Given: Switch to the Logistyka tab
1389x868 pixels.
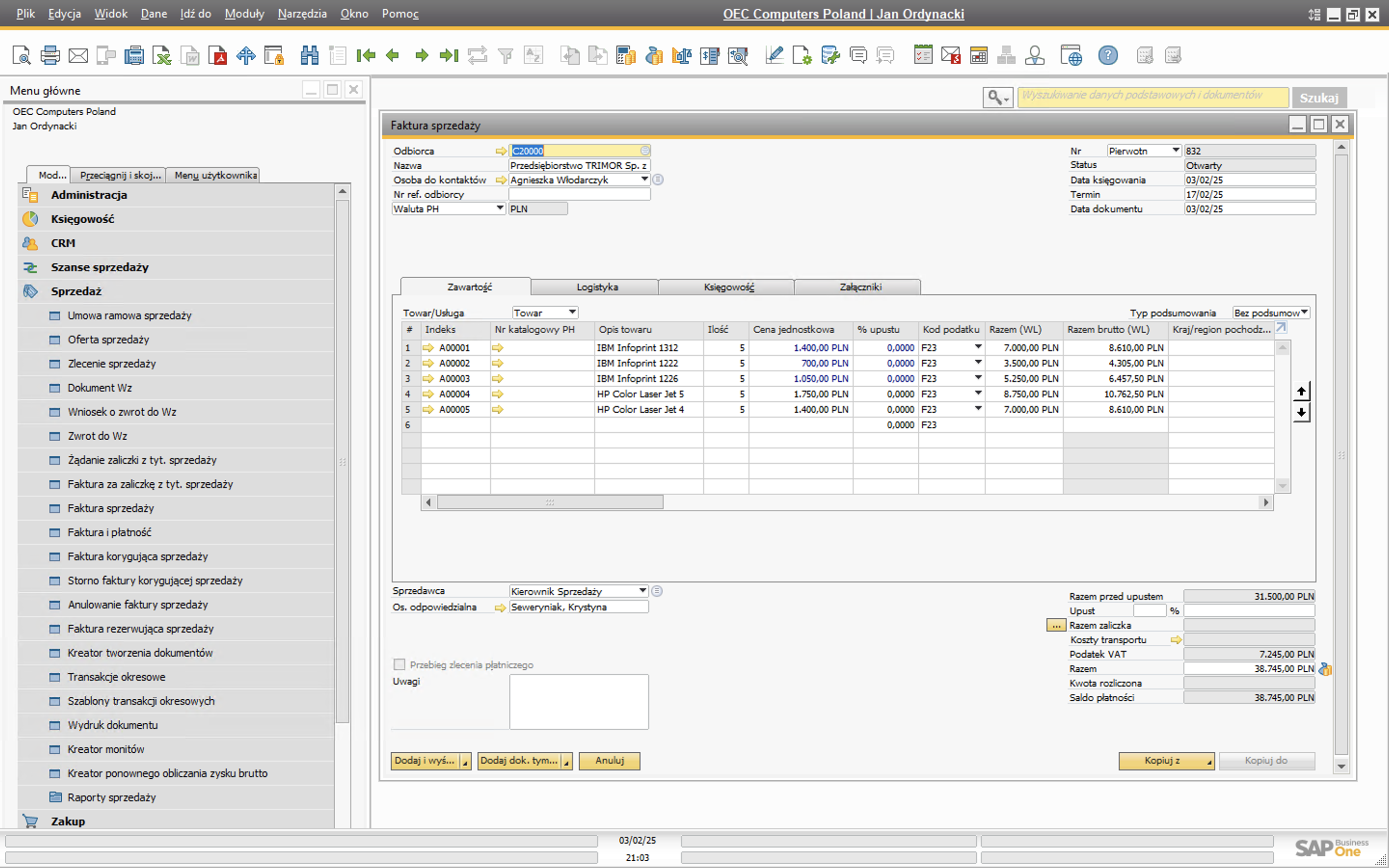Looking at the screenshot, I should point(596,287).
